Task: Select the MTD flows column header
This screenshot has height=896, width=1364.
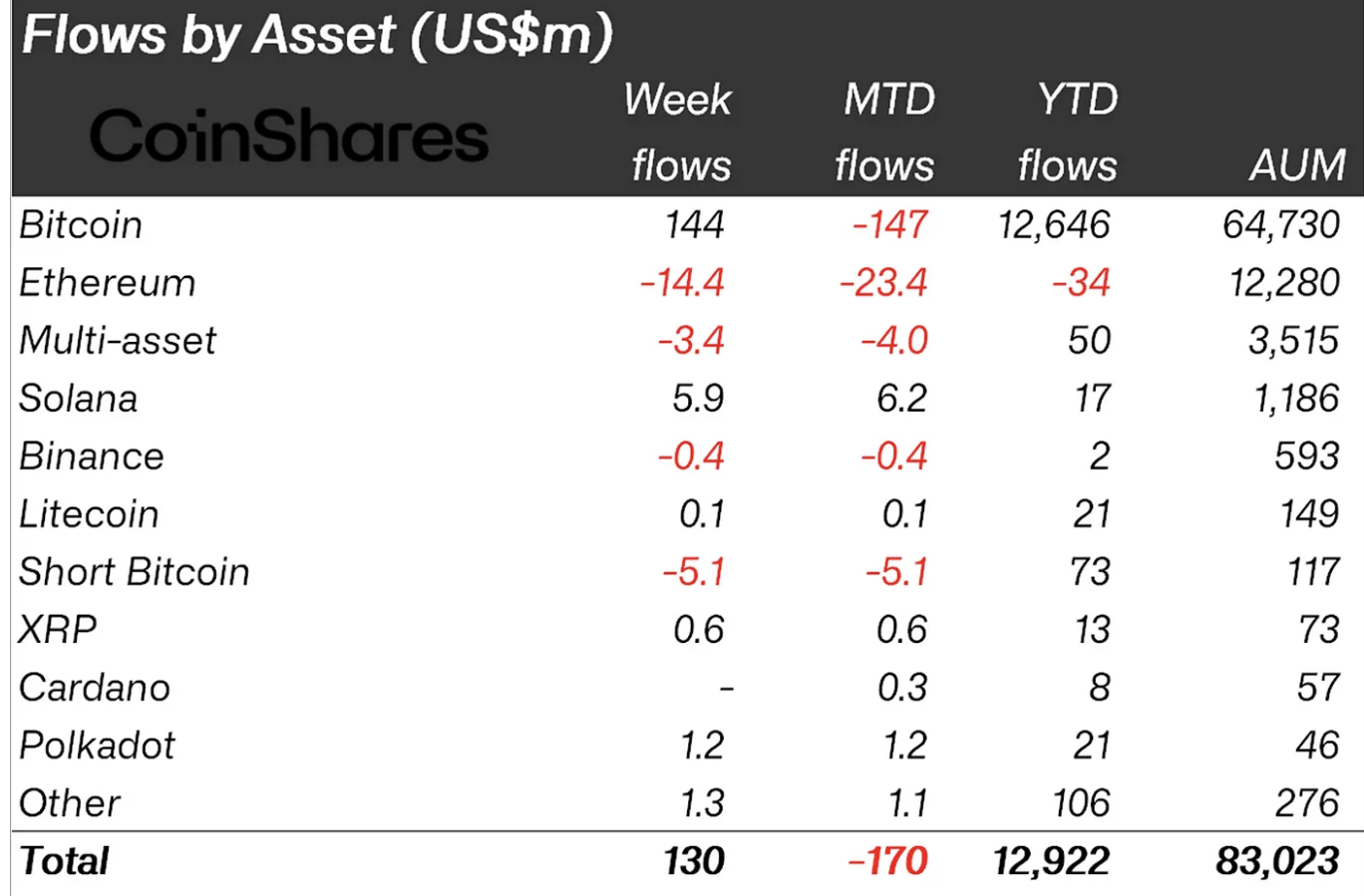Action: [x=885, y=133]
